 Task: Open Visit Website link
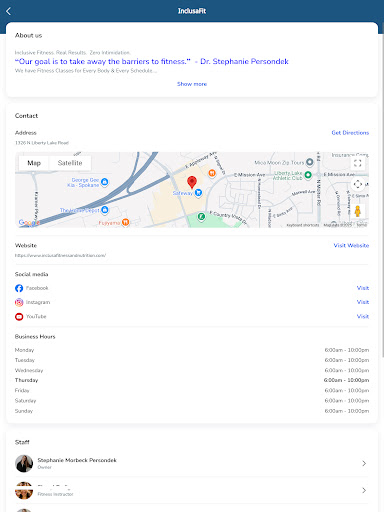pyautogui.click(x=351, y=245)
